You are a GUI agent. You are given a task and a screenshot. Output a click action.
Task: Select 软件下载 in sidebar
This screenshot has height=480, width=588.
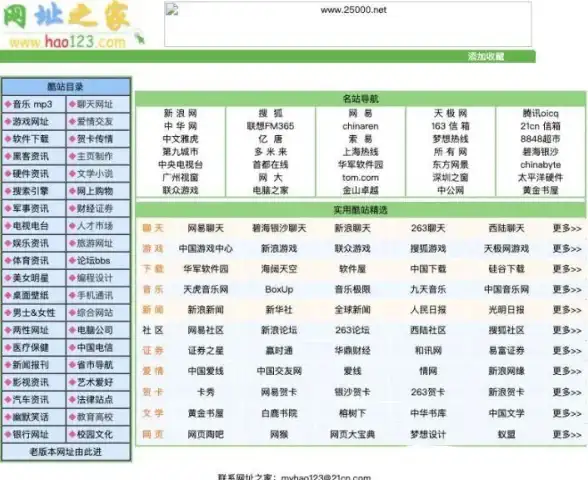pos(31,139)
